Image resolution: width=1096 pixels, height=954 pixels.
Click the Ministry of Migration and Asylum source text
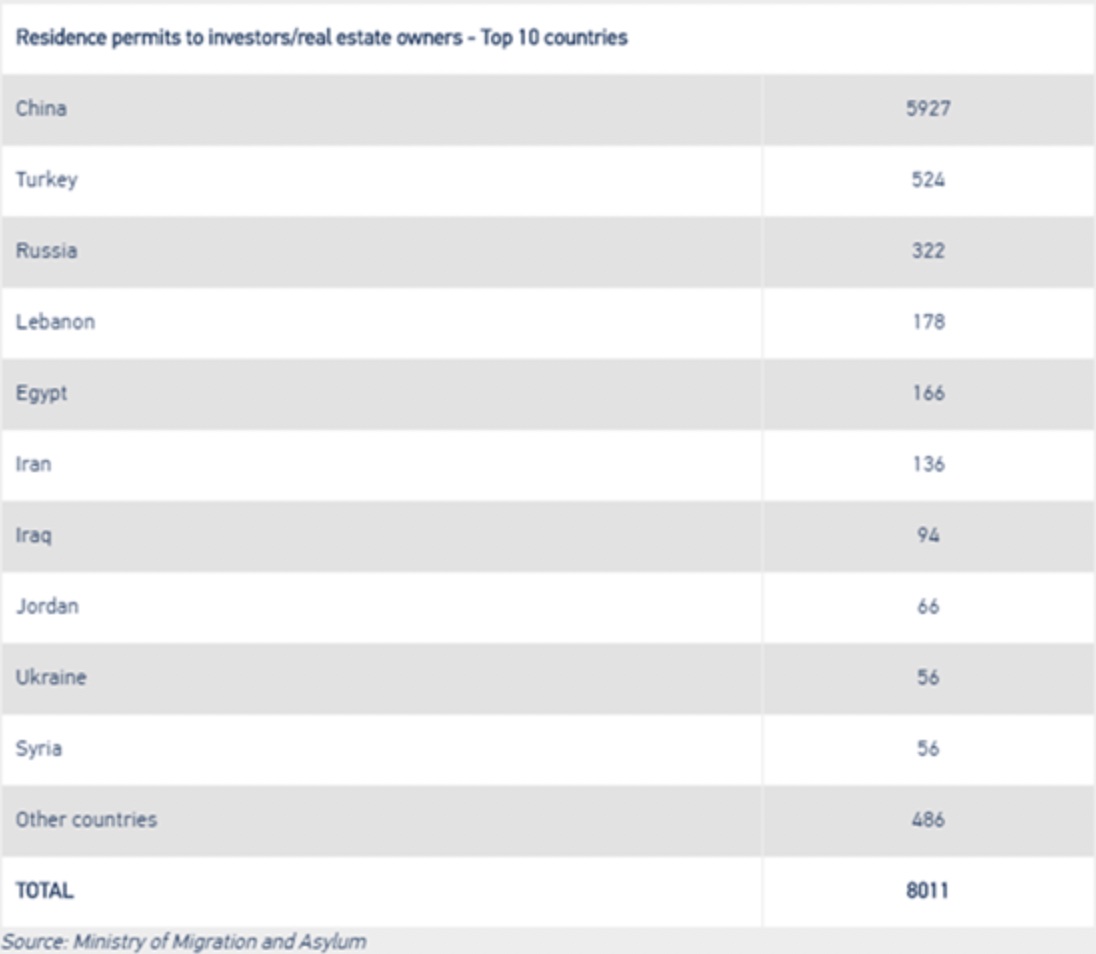click(219, 942)
